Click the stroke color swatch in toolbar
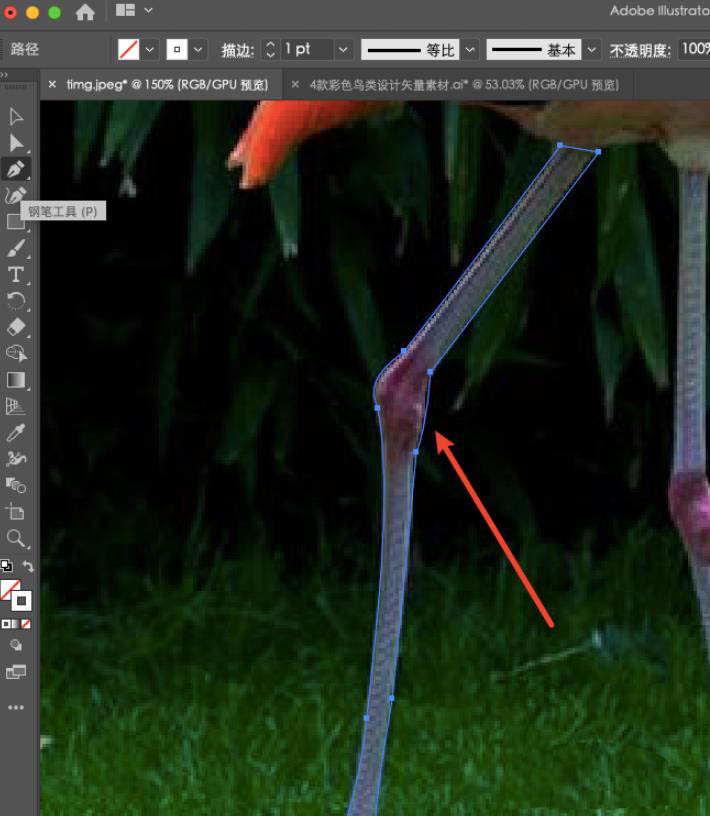This screenshot has height=816, width=710. pos(21,600)
